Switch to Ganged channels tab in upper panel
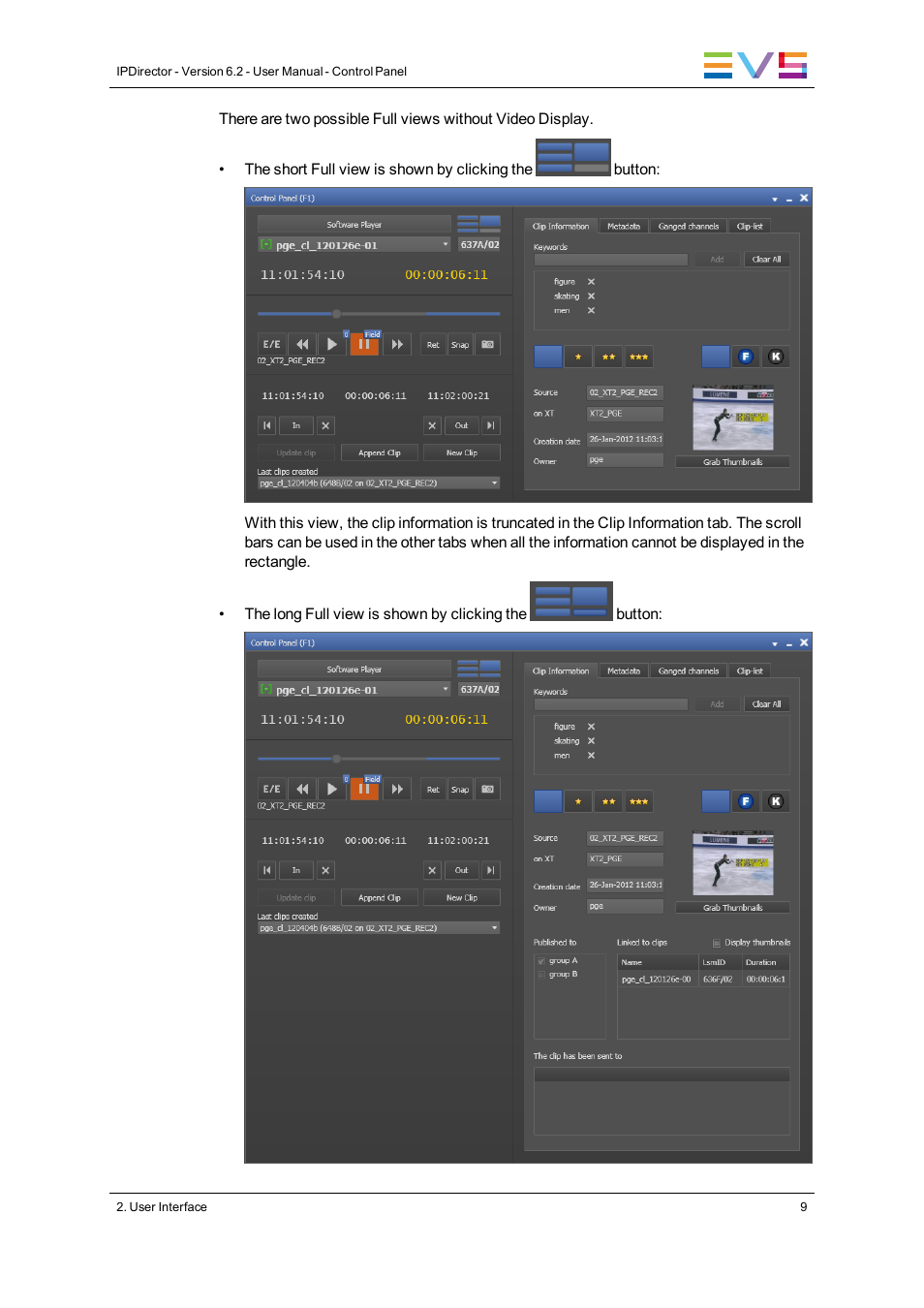This screenshot has width=924, height=1308. click(689, 227)
